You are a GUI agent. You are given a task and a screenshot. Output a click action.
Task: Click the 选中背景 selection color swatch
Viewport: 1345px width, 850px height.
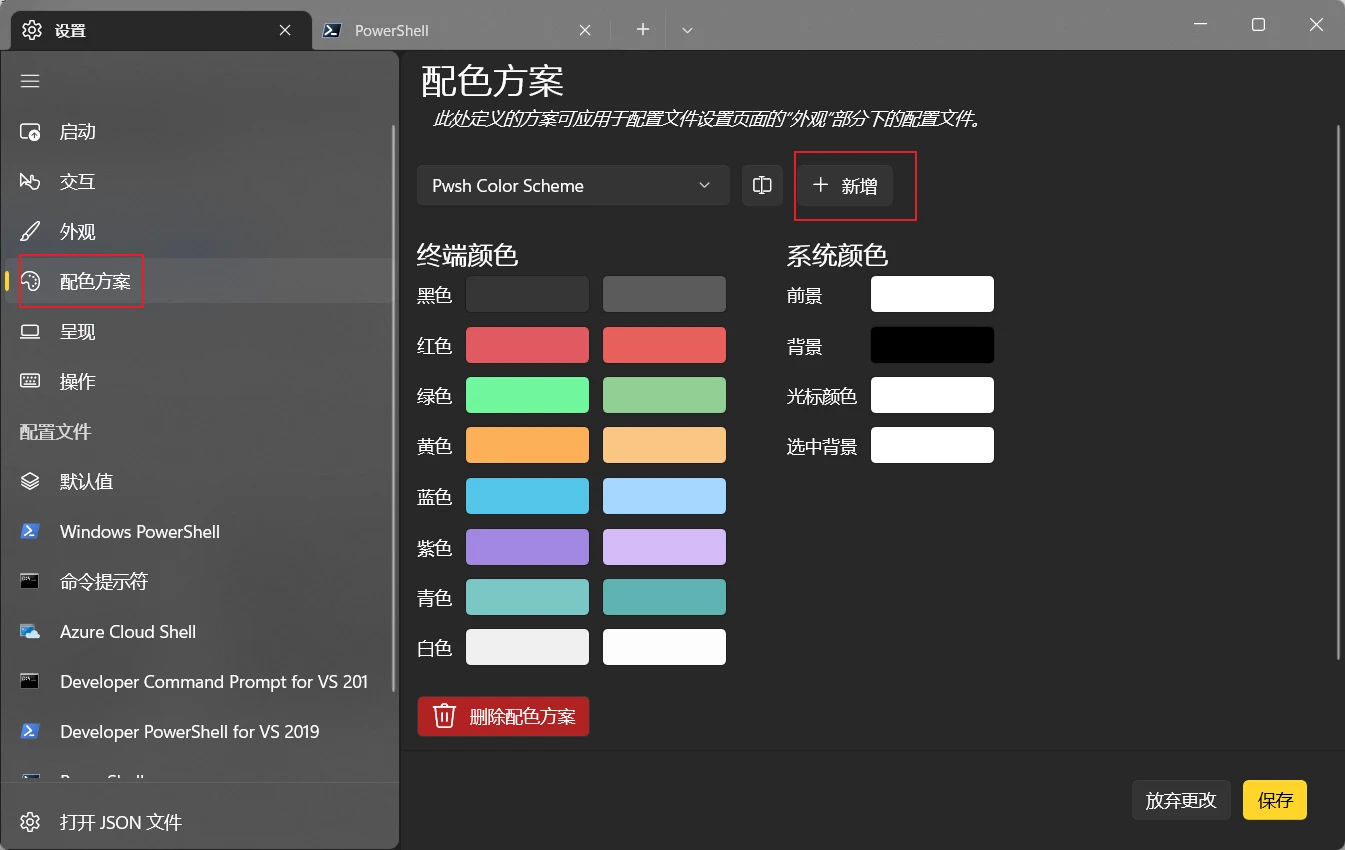[932, 445]
